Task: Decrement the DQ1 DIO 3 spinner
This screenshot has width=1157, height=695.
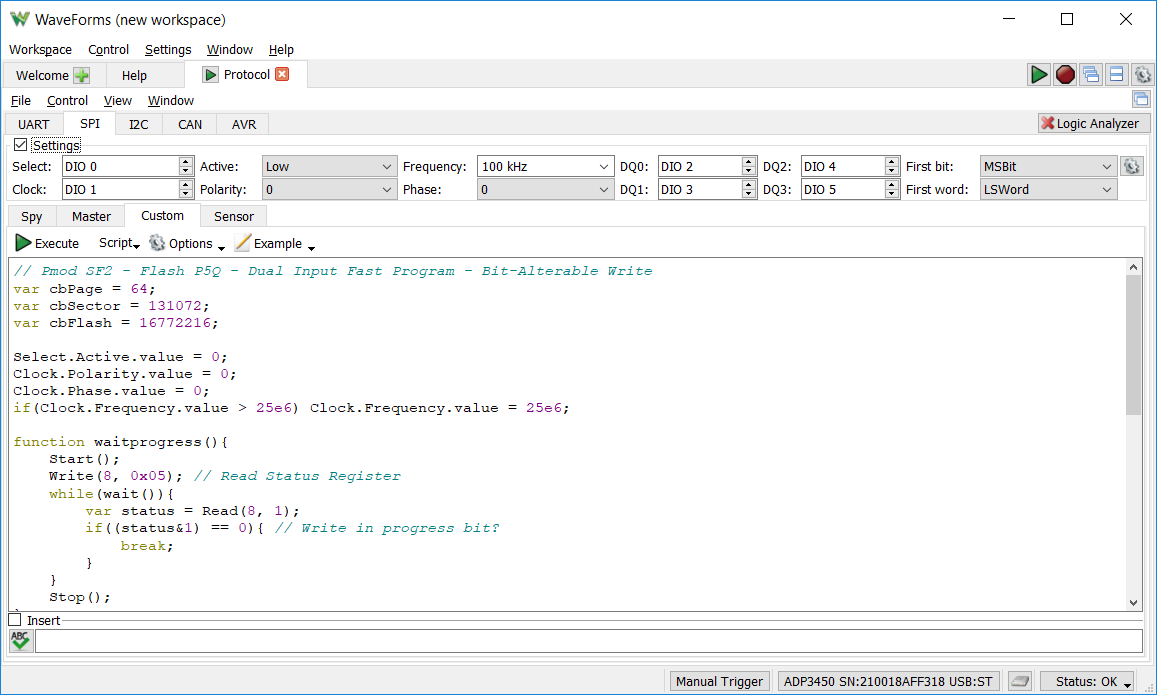Action: (x=748, y=195)
